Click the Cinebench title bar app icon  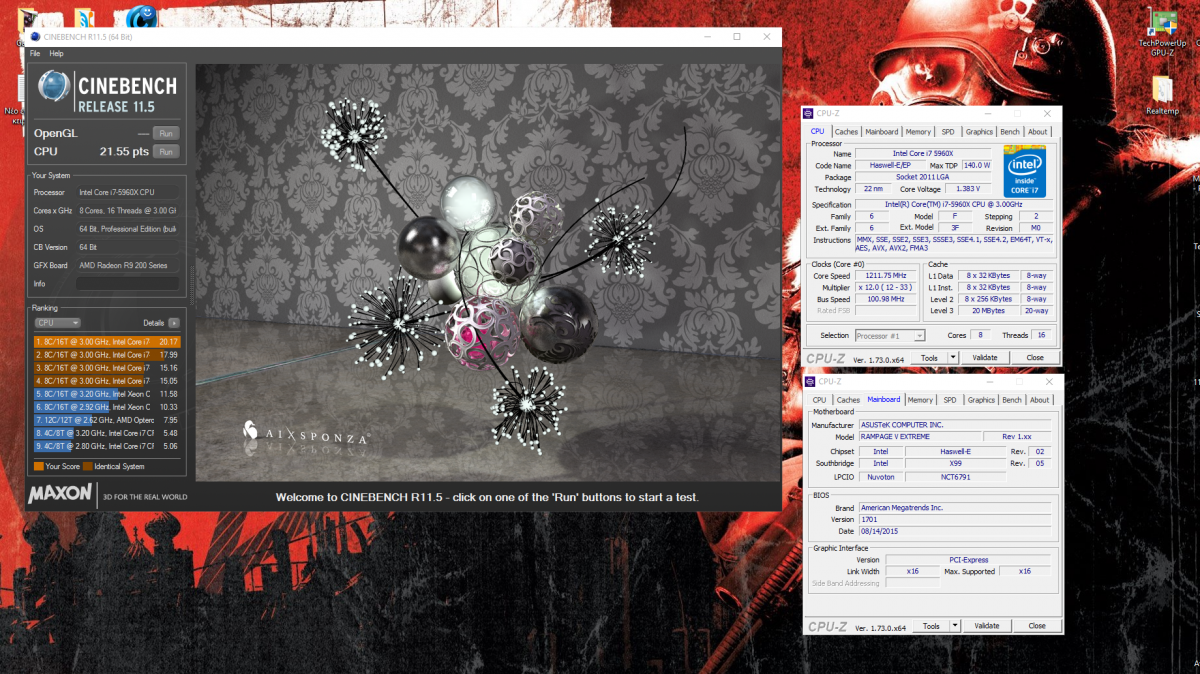[x=36, y=37]
